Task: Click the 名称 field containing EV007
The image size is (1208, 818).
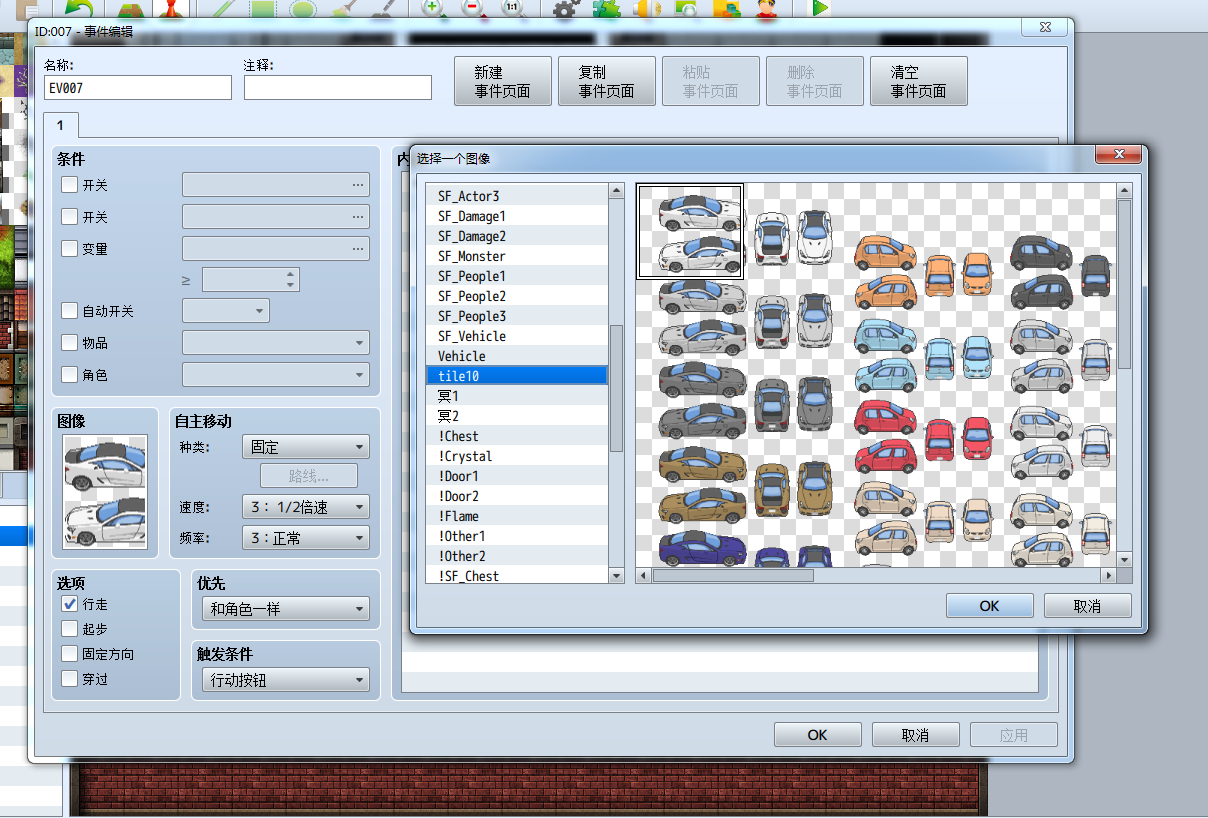Action: (x=138, y=88)
